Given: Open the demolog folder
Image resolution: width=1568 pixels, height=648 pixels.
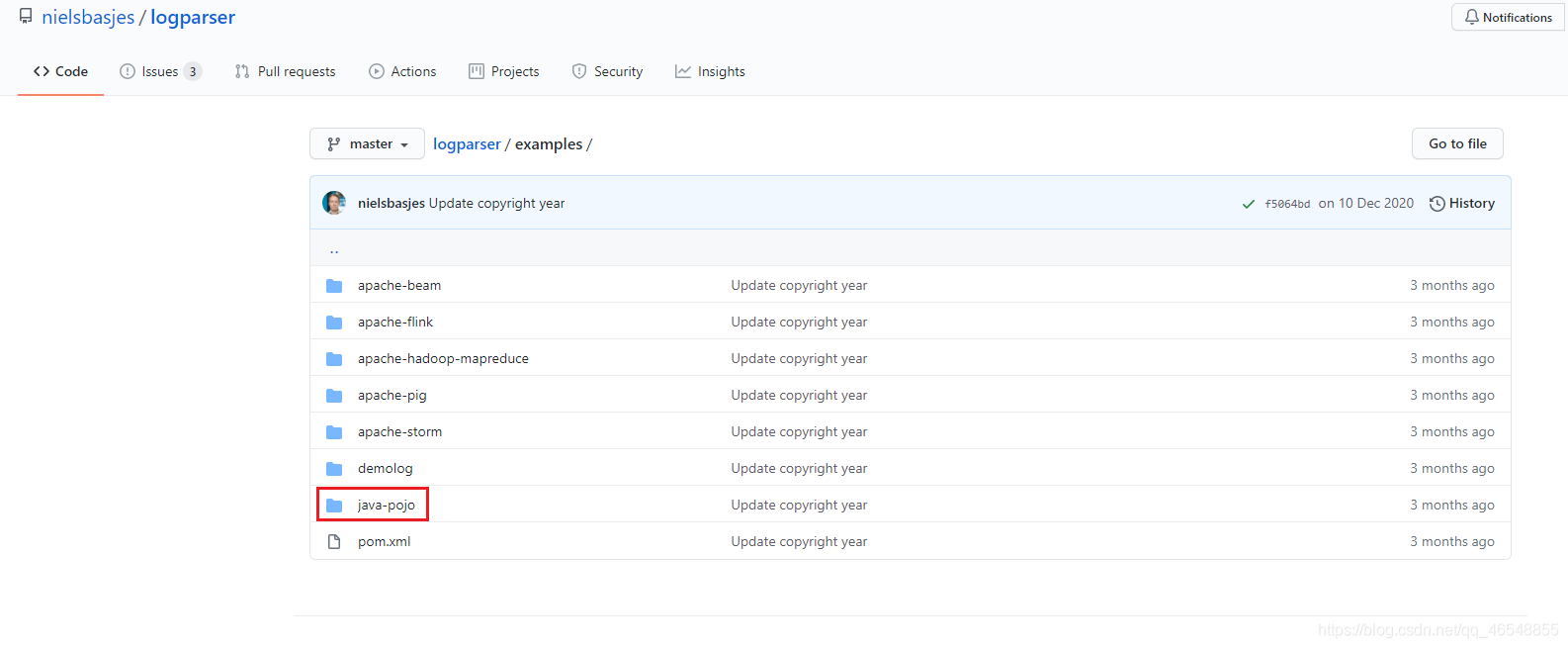Looking at the screenshot, I should (386, 468).
